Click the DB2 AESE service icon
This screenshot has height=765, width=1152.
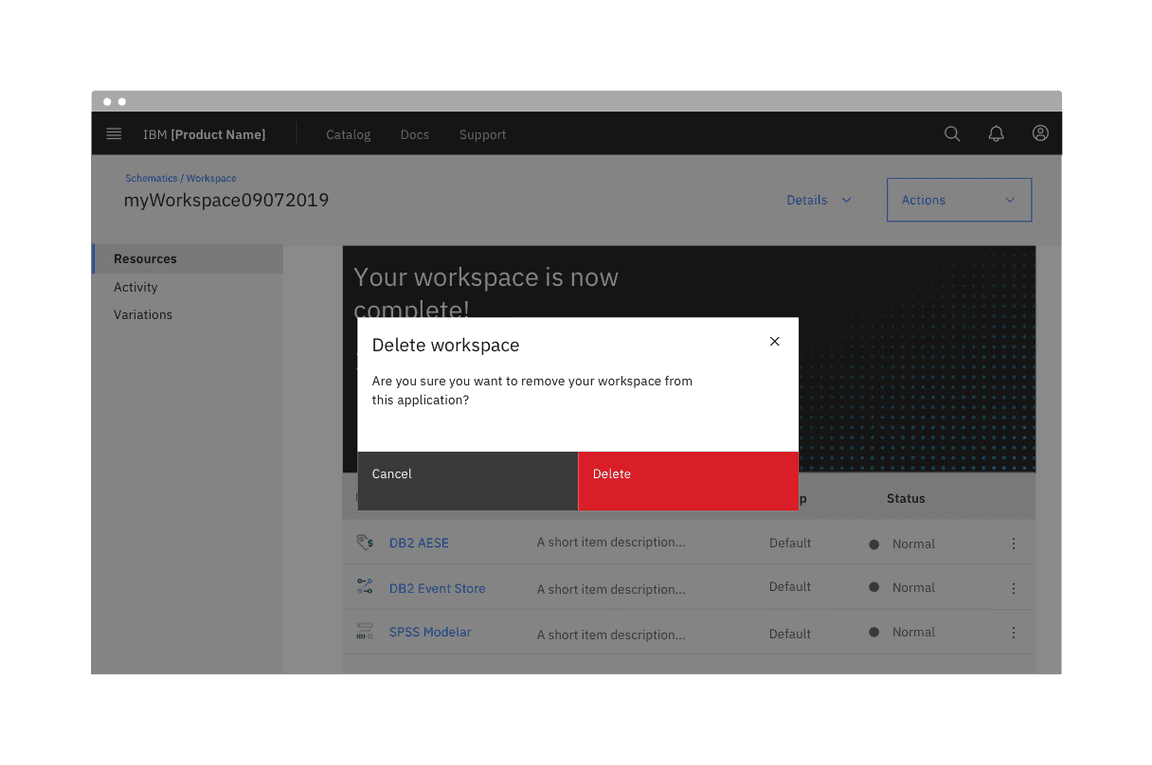(365, 543)
